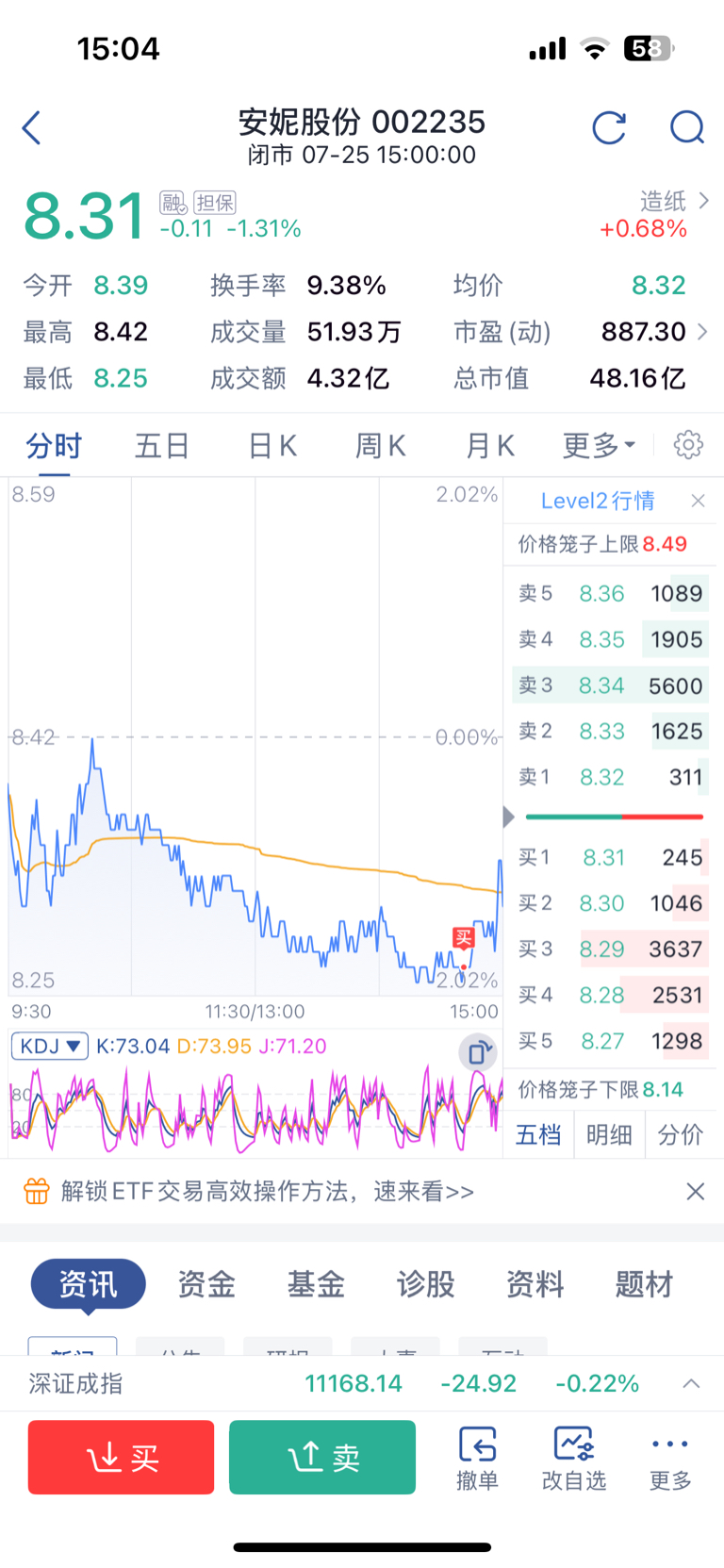Image resolution: width=724 pixels, height=1568 pixels.
Task: Expand the 深证成指 index bar
Action: pos(691,1383)
